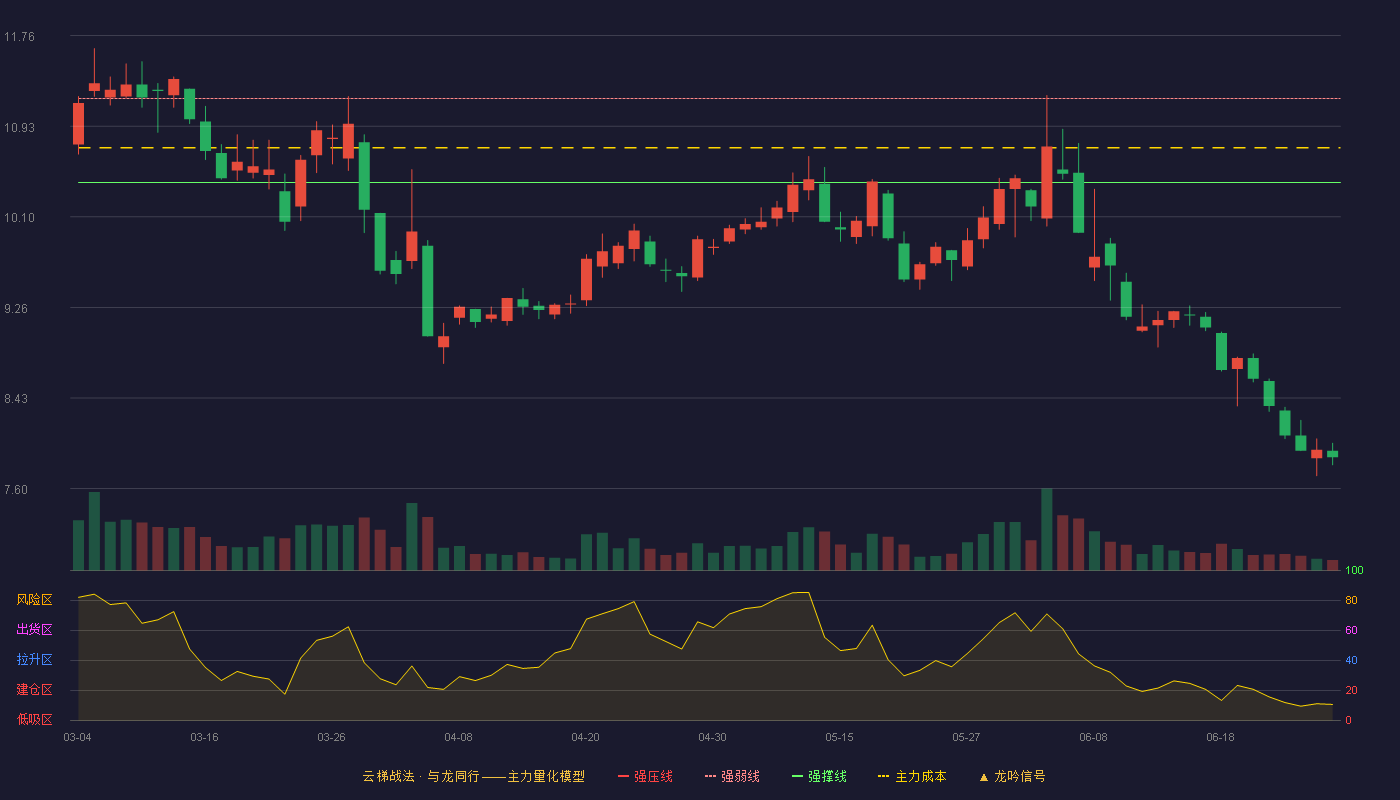This screenshot has width=1400, height=800.
Task: Click the 建仓区 zone label
Action: 34,690
